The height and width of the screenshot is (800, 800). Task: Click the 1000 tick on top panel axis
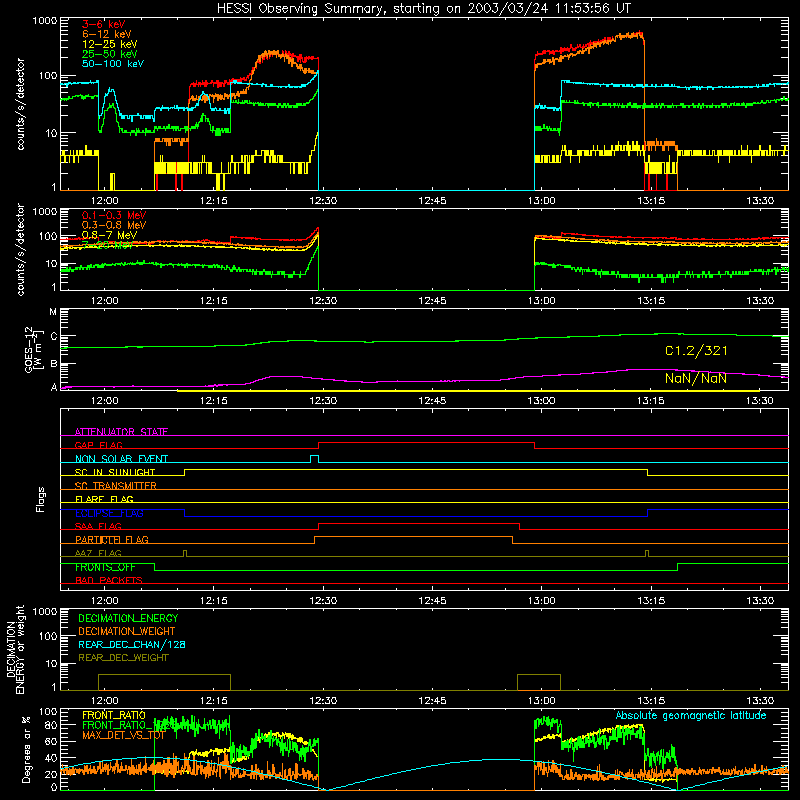click(x=45, y=21)
